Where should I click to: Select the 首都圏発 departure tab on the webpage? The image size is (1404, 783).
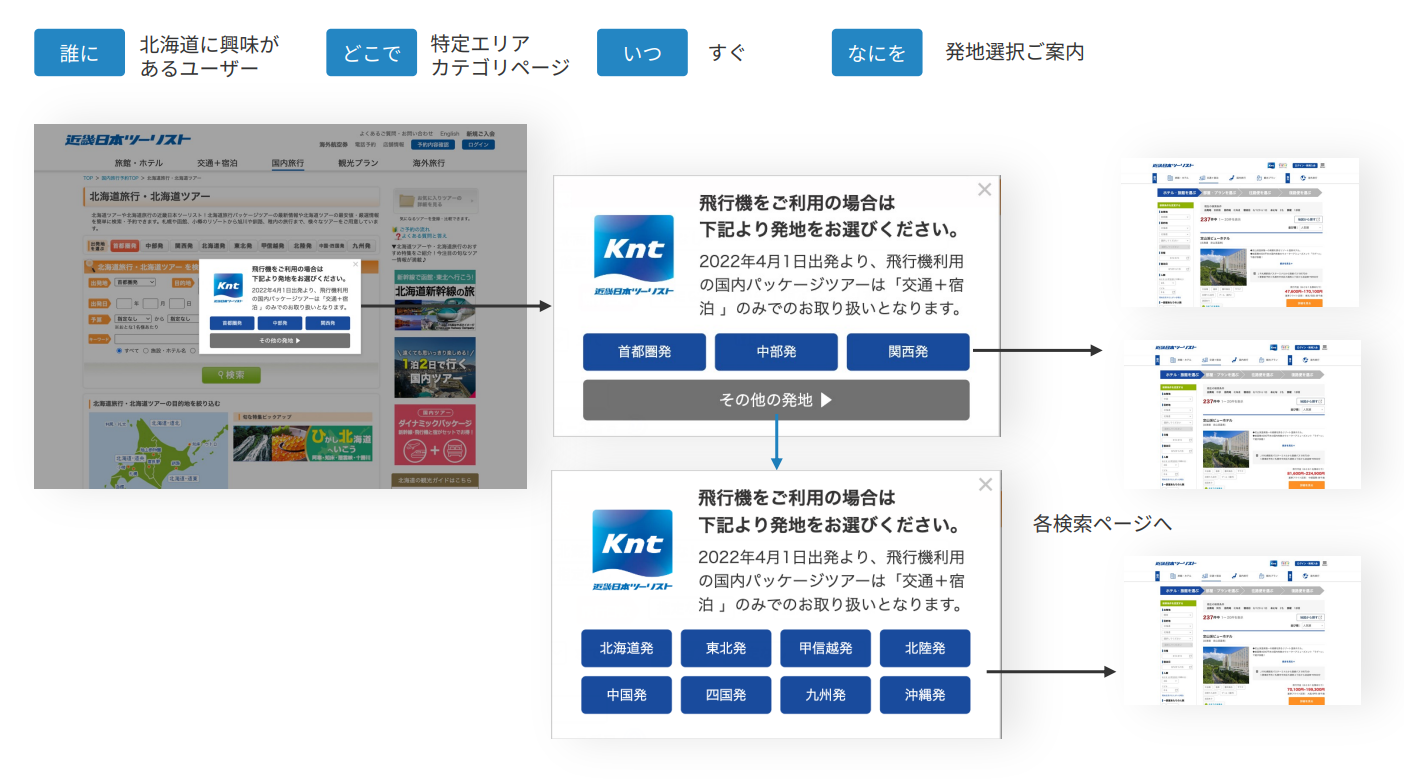124,245
